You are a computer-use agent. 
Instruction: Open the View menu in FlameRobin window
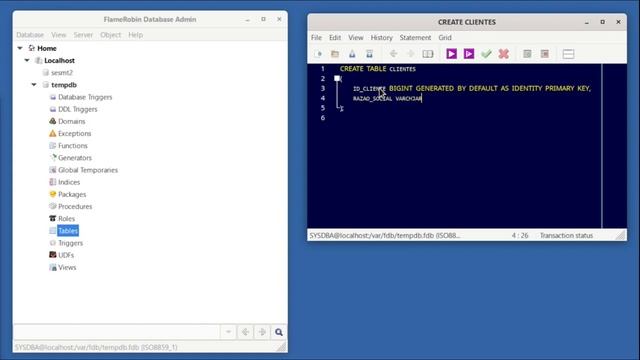pyautogui.click(x=59, y=35)
